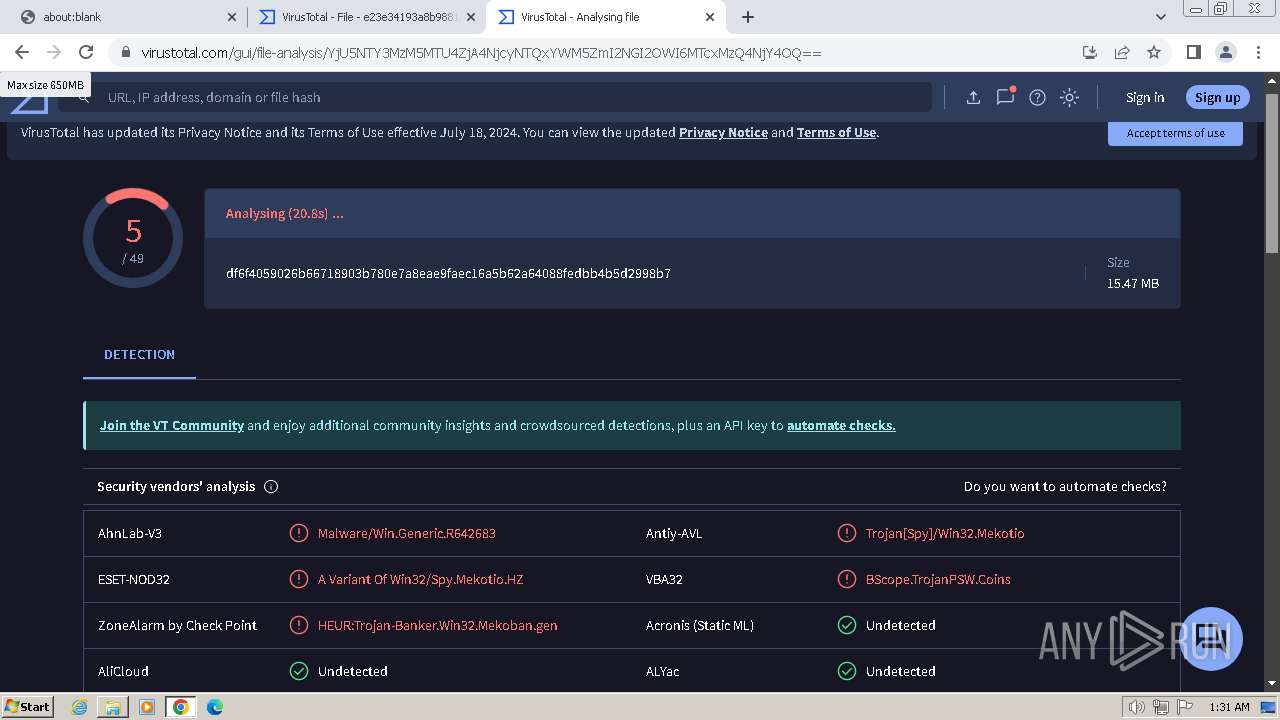Open Microsoft Edge from the taskbar
Viewport: 1280px width, 720px height.
214,707
